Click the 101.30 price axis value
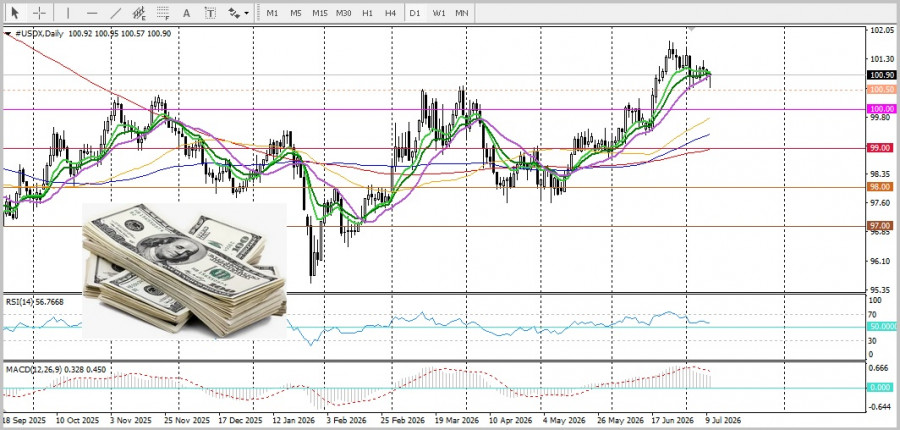Screen dimensions: 900x430 (880, 59)
